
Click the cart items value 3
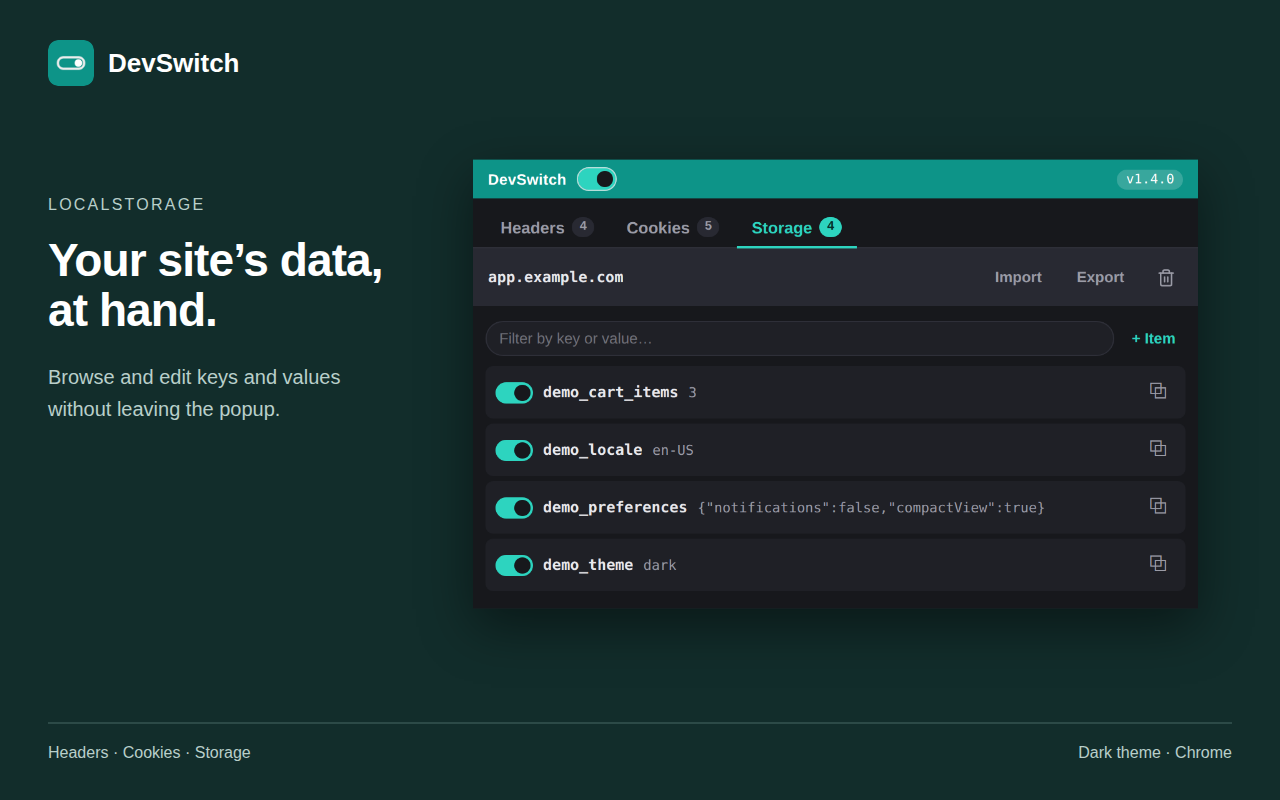(x=692, y=393)
